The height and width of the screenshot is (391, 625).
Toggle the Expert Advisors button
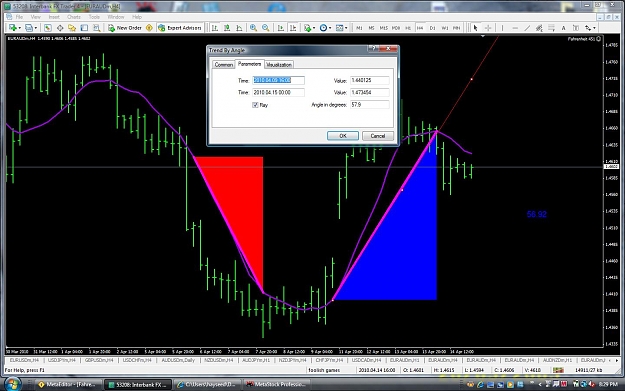coord(180,28)
